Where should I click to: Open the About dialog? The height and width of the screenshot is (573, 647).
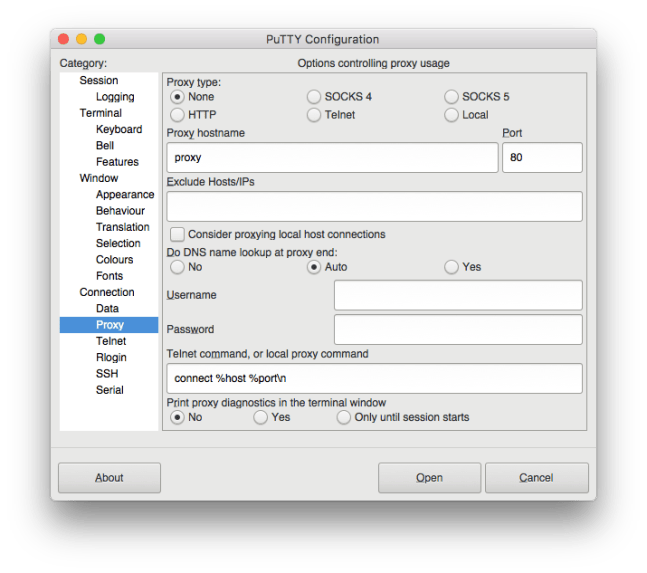[x=109, y=478]
